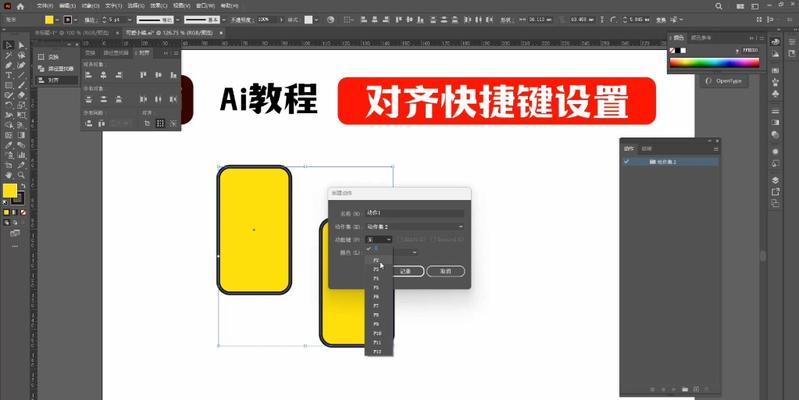The image size is (799, 400).
Task: Switch to the 对齐 Align tab
Action: pos(144,52)
